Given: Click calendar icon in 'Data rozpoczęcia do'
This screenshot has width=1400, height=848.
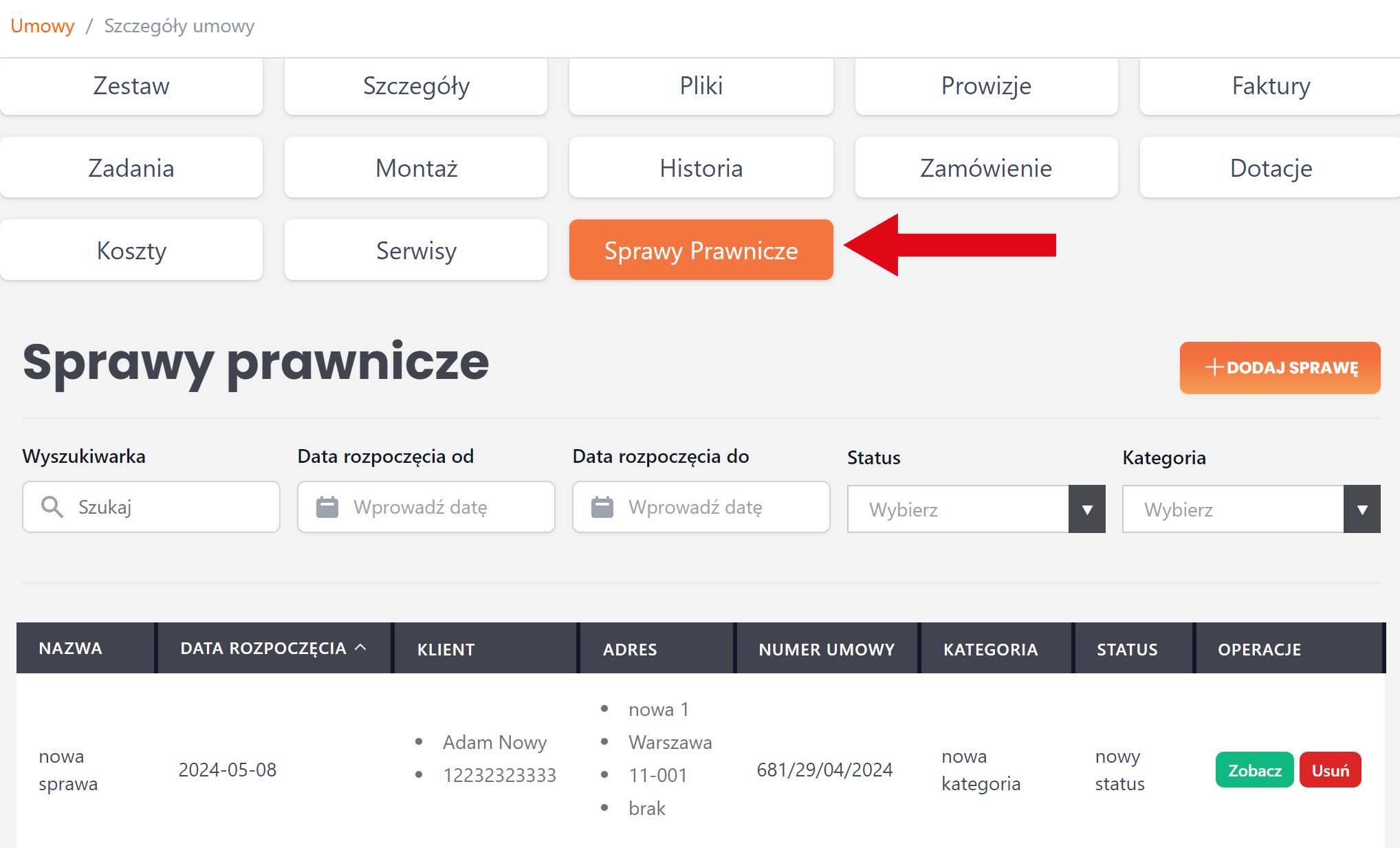Looking at the screenshot, I should click(602, 507).
